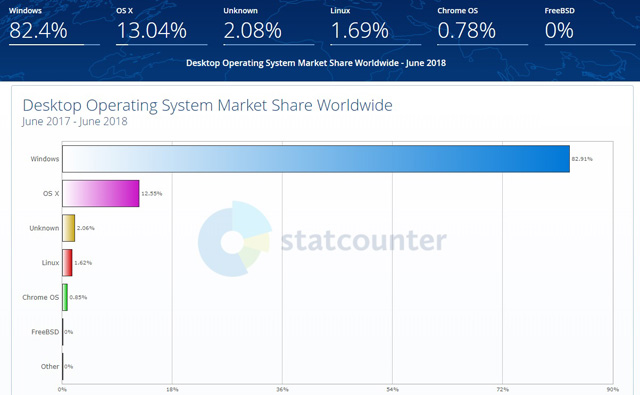This screenshot has width=640, height=395.
Task: Click the magenta OS X bar
Action: click(101, 193)
